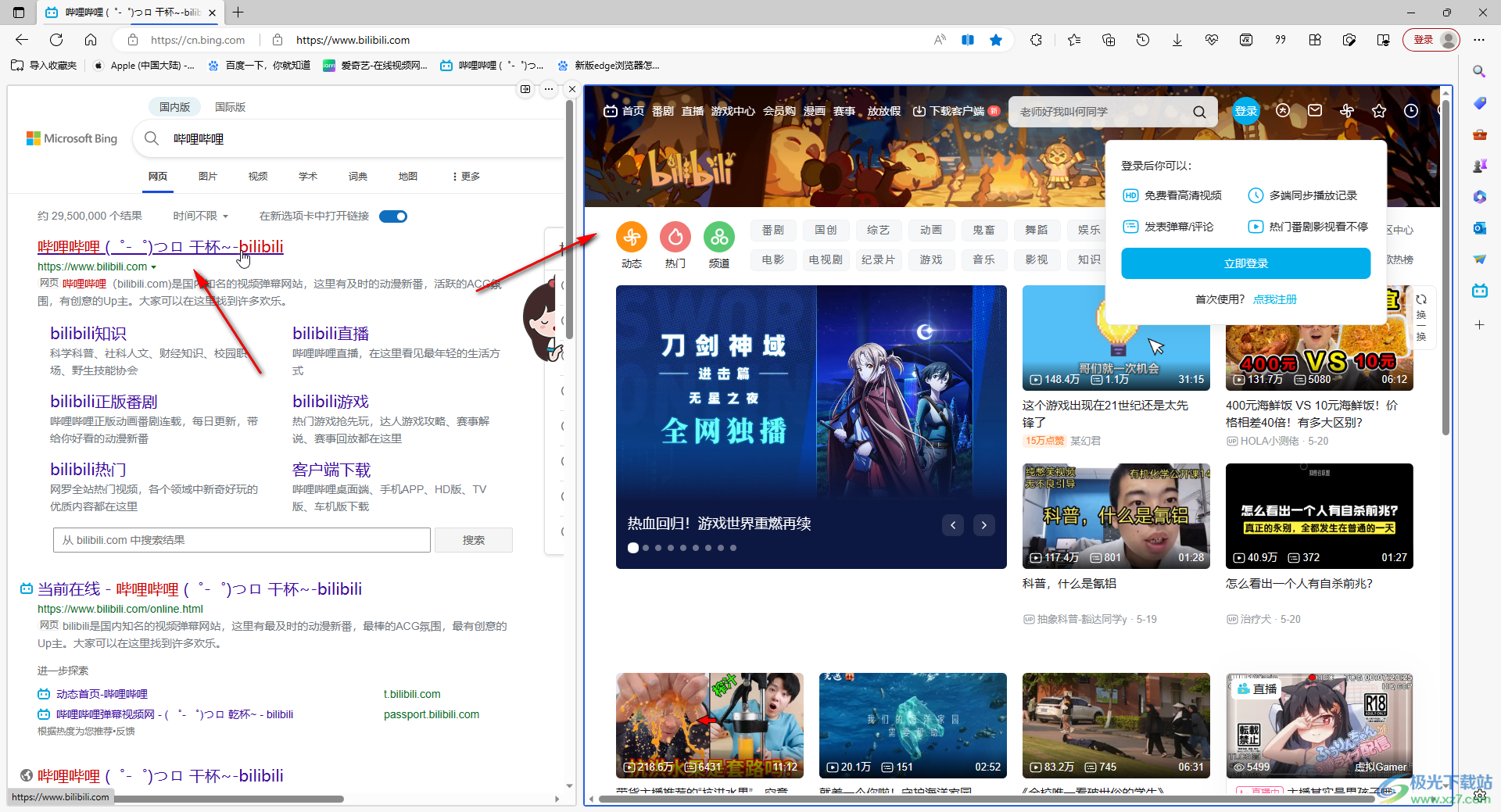The image size is (1501, 812).
Task: Refresh the current page
Action: 56,40
